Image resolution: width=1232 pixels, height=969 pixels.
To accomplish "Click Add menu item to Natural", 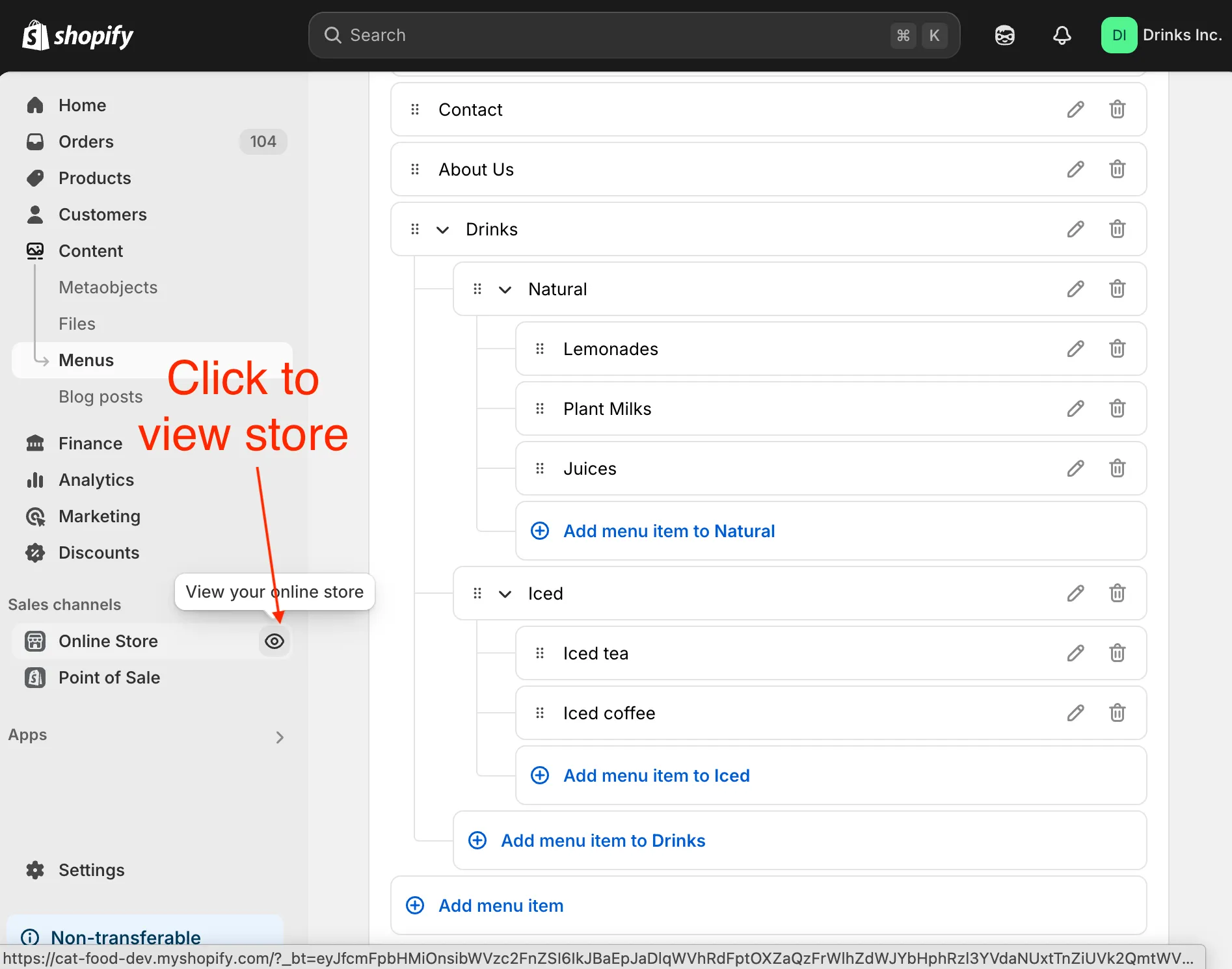I will click(x=669, y=531).
